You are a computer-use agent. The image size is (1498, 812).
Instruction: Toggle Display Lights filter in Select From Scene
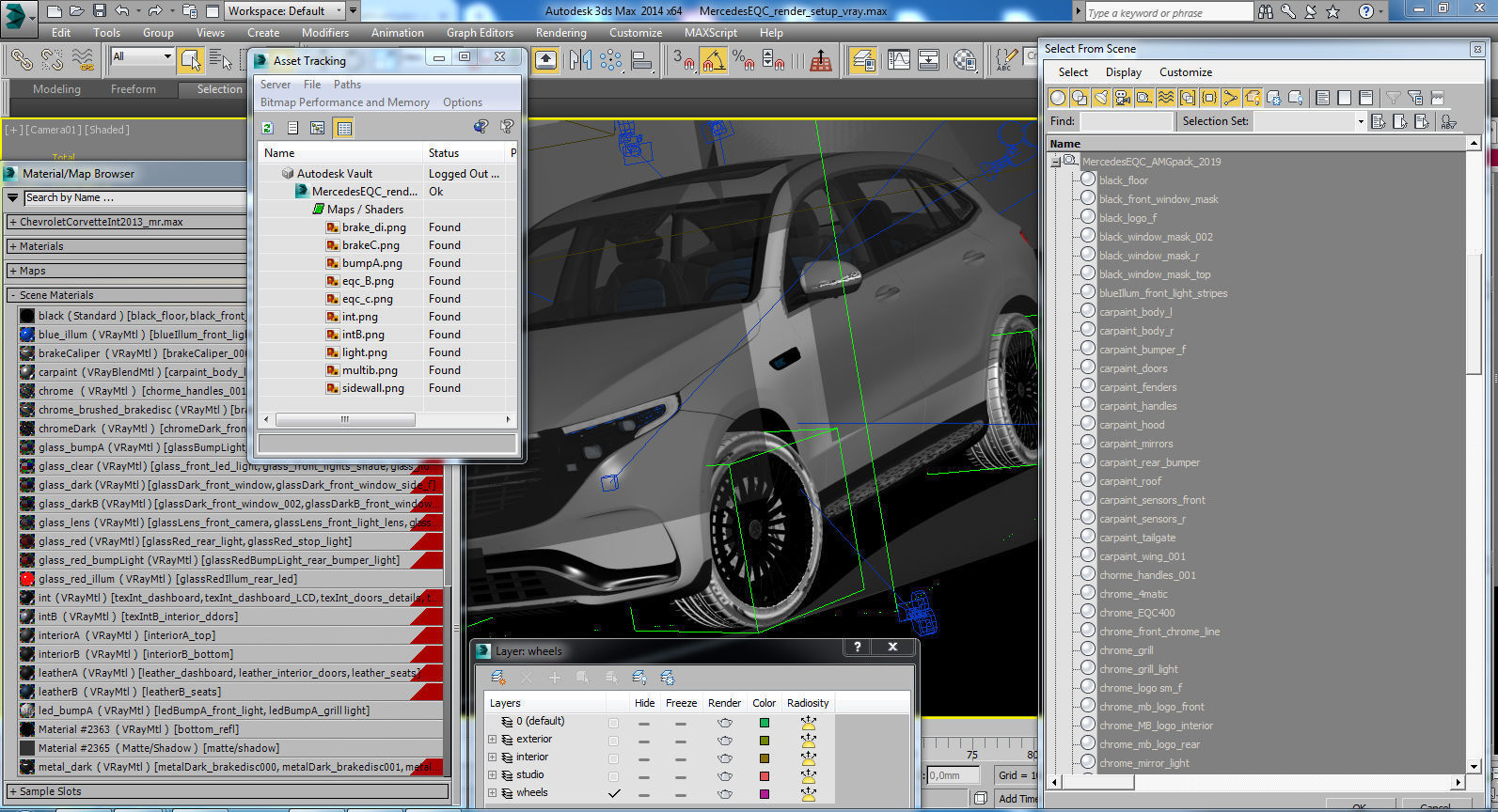pos(1101,97)
